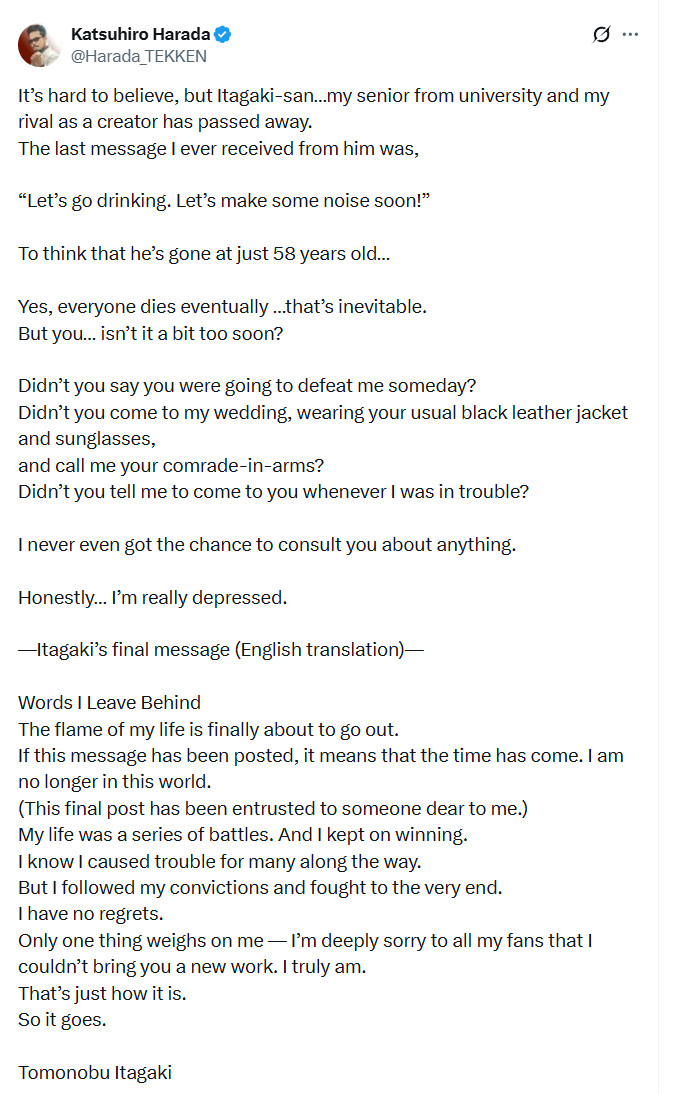Screen dimensions: 687x1094
Task: Click the "So it goes." line
Action: point(60,1020)
